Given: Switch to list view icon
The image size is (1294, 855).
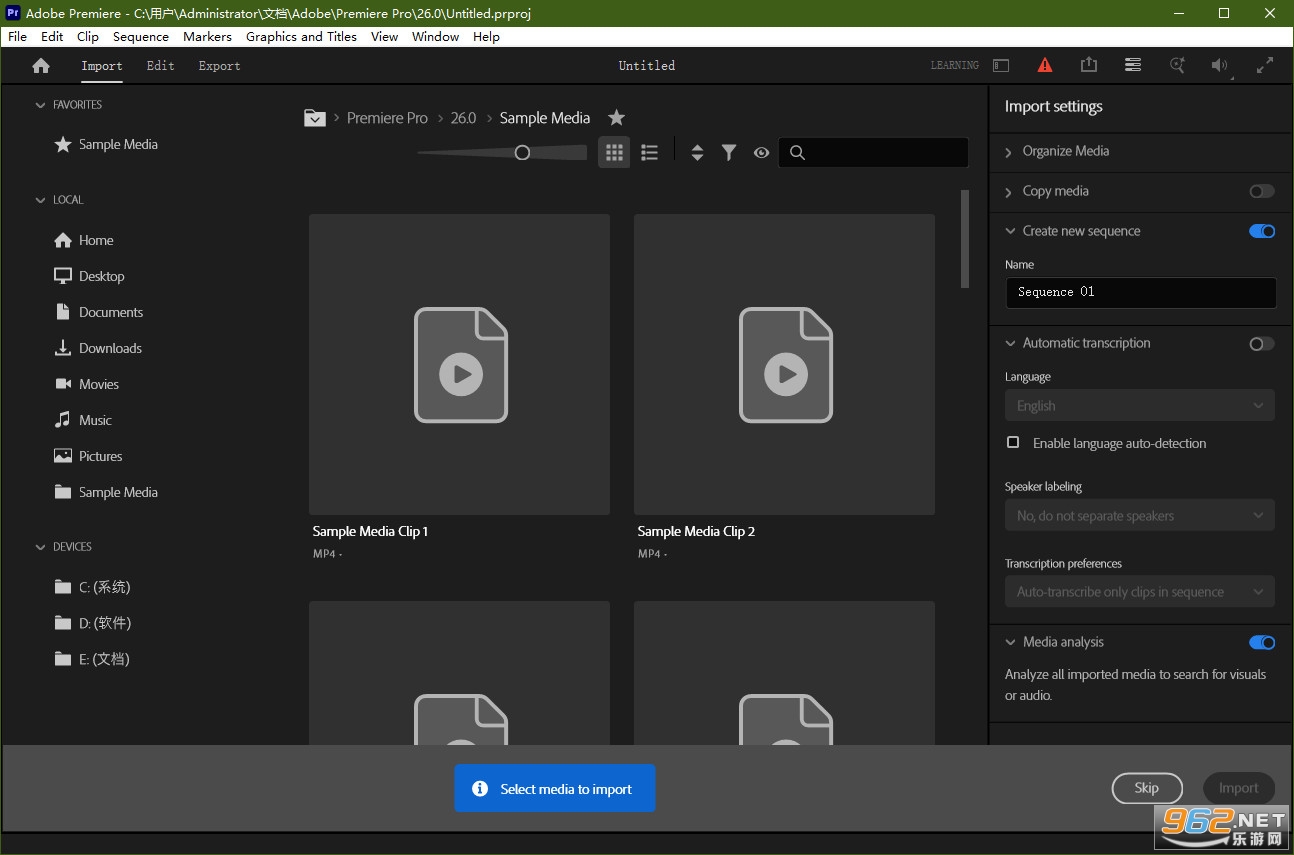Looking at the screenshot, I should tap(650, 152).
